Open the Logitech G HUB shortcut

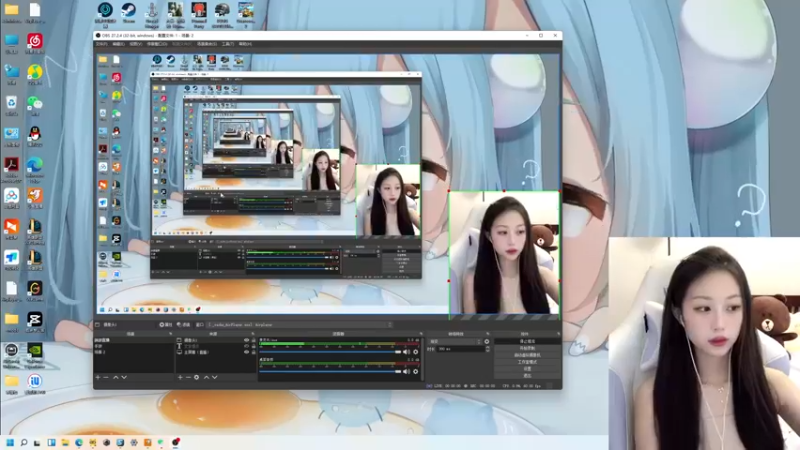coord(35,291)
